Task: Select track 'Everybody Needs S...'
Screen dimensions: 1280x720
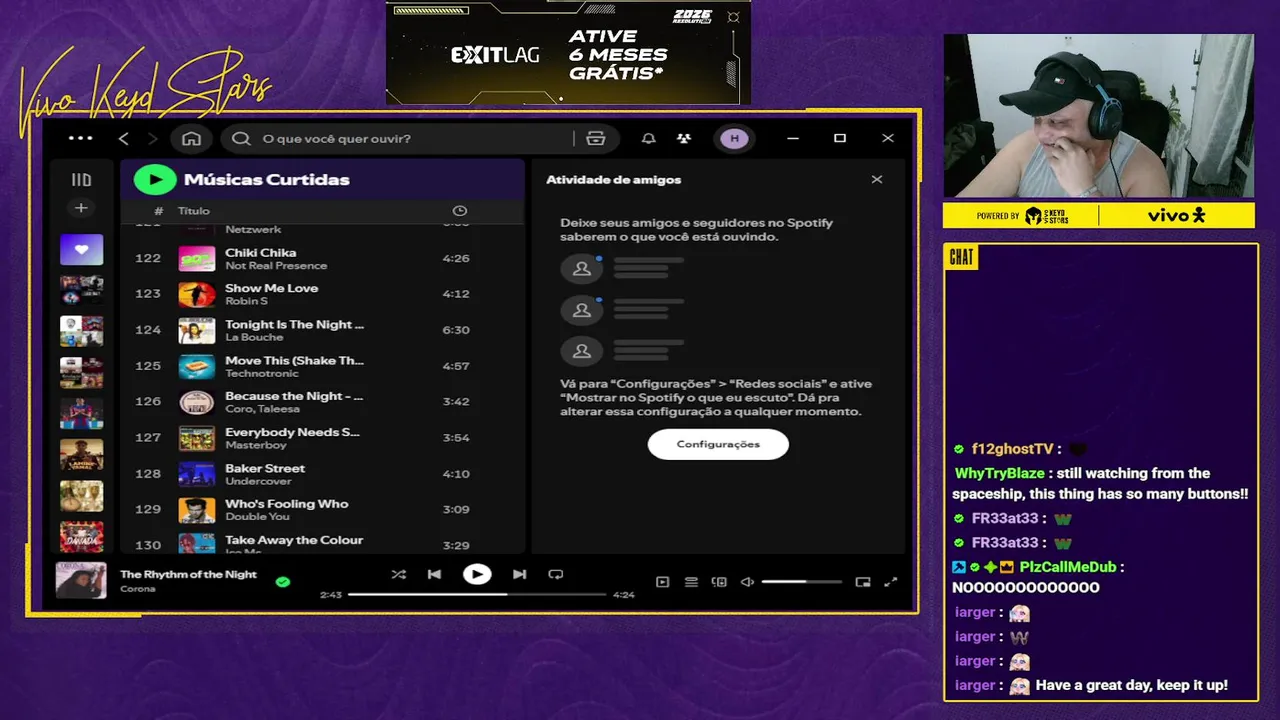Action: pos(292,432)
